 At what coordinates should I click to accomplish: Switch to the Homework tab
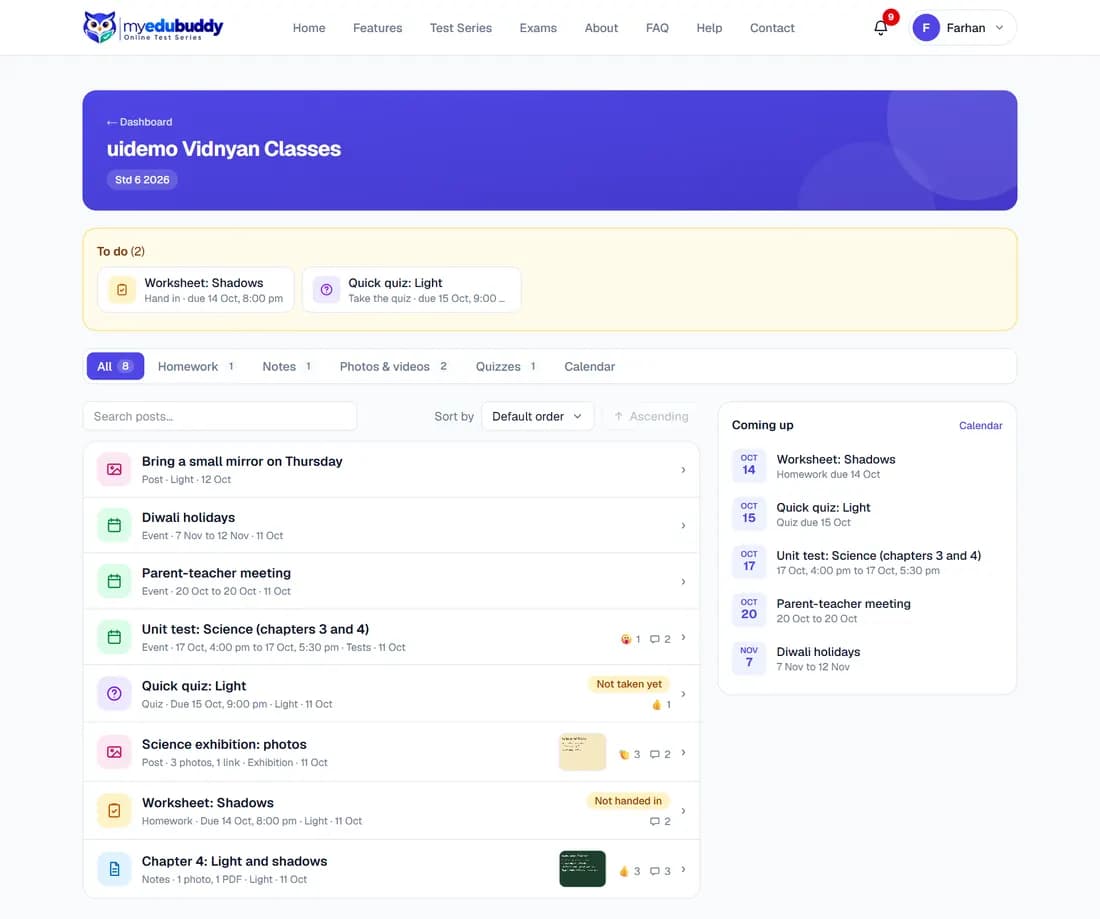pos(196,366)
